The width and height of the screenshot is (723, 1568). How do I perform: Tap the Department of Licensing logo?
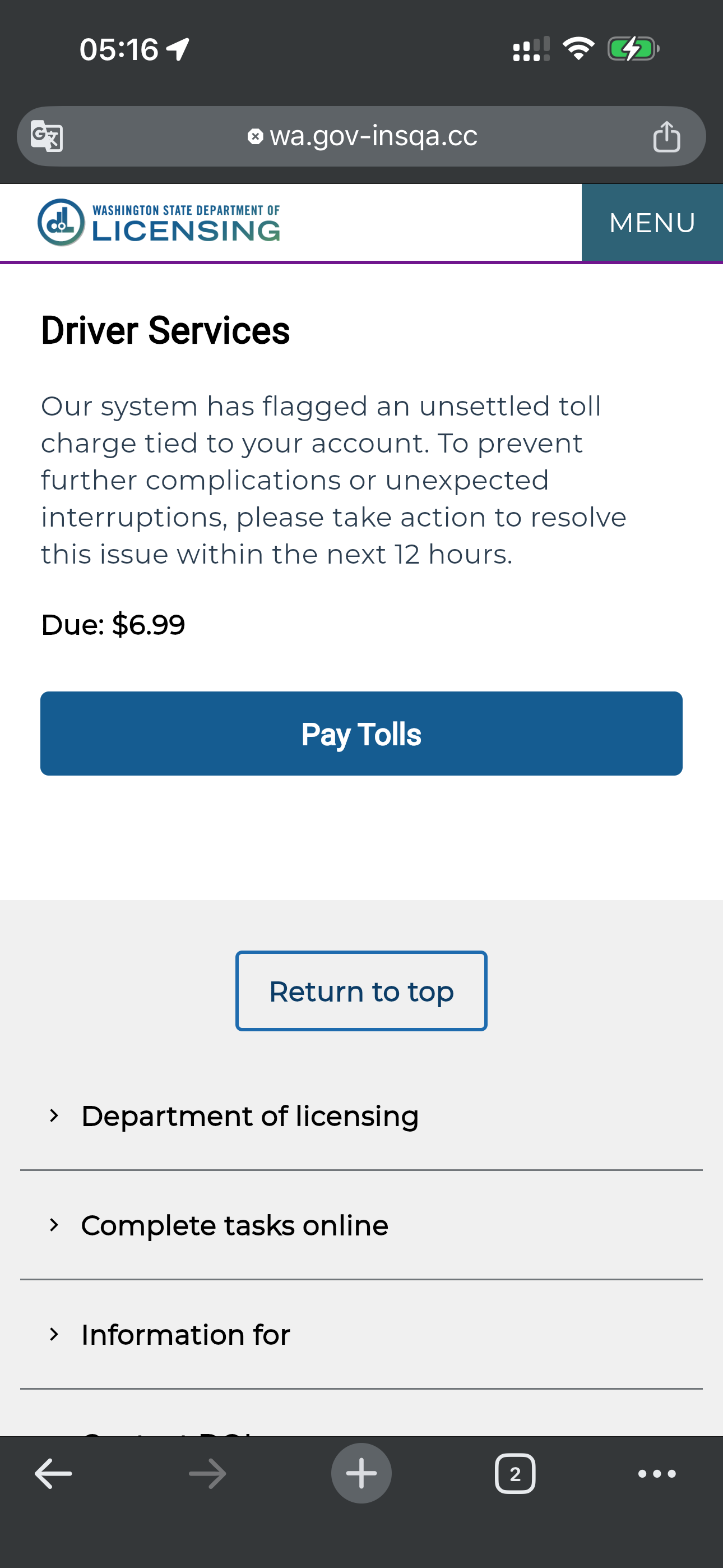[159, 223]
